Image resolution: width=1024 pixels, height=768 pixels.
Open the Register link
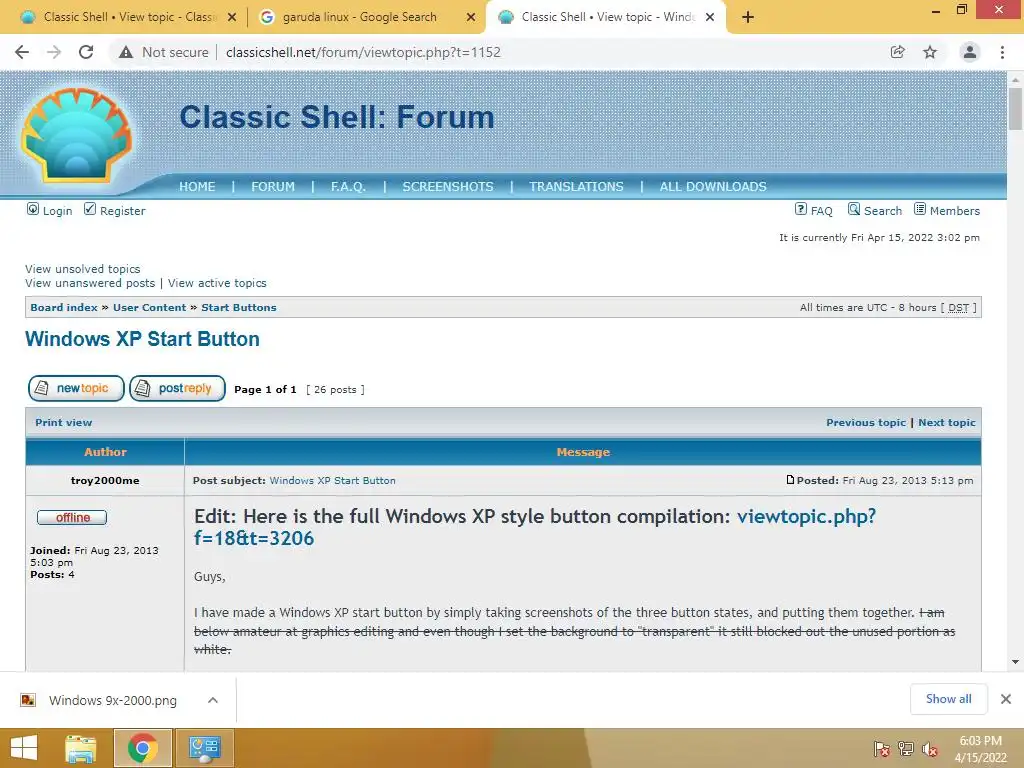tap(122, 211)
